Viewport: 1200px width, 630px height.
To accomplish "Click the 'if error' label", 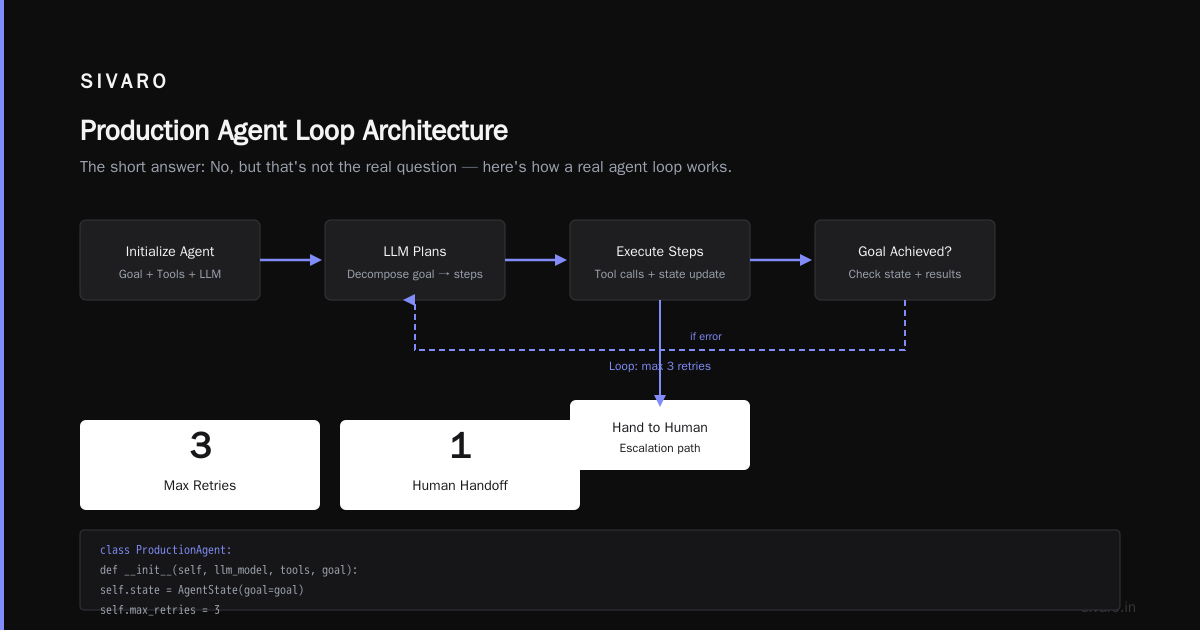I will (706, 336).
